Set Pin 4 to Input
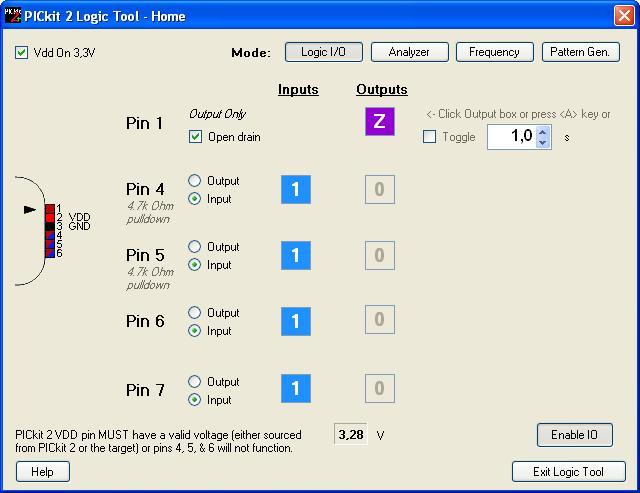 pyautogui.click(x=195, y=199)
